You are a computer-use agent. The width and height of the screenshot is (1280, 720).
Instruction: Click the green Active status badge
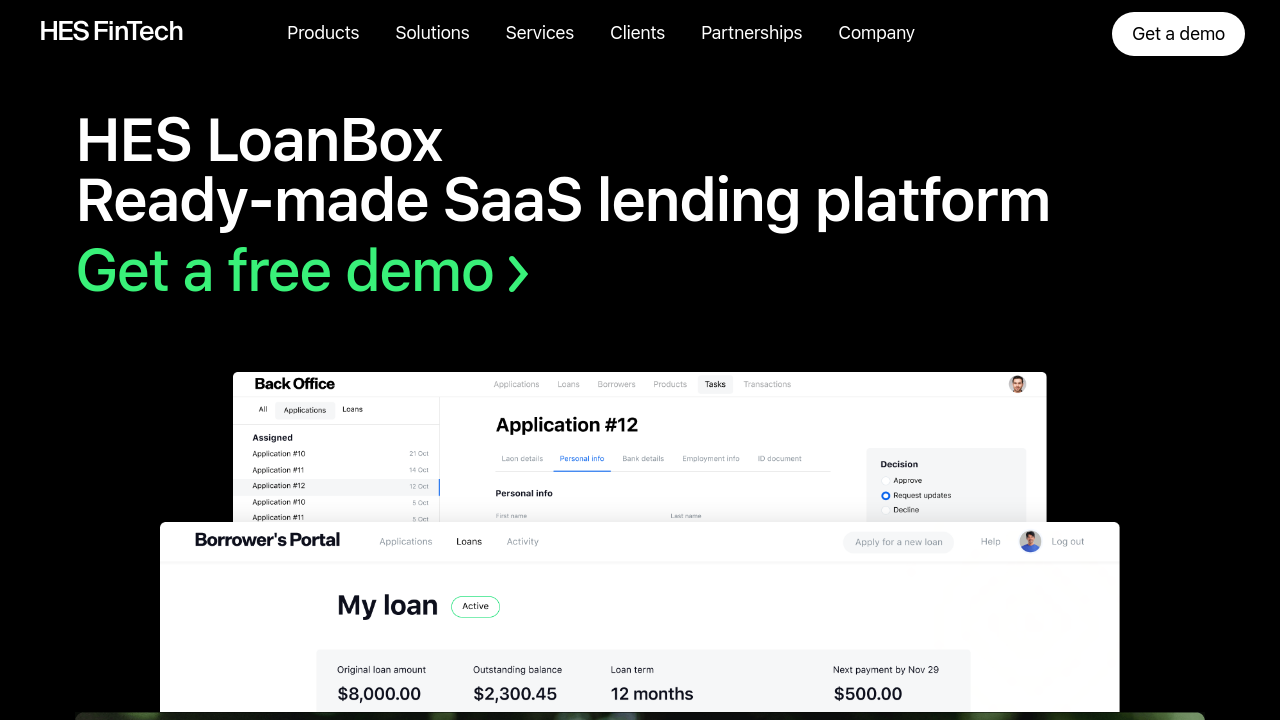(x=475, y=606)
